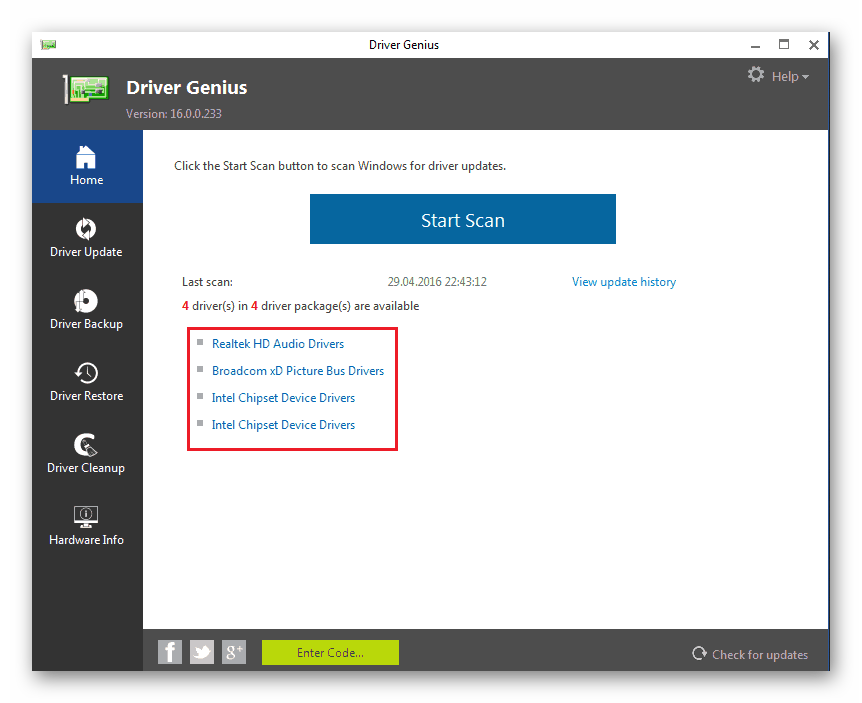Screen dimensions: 862x703
Task: Select the Driver Cleanup section
Action: pos(86,454)
